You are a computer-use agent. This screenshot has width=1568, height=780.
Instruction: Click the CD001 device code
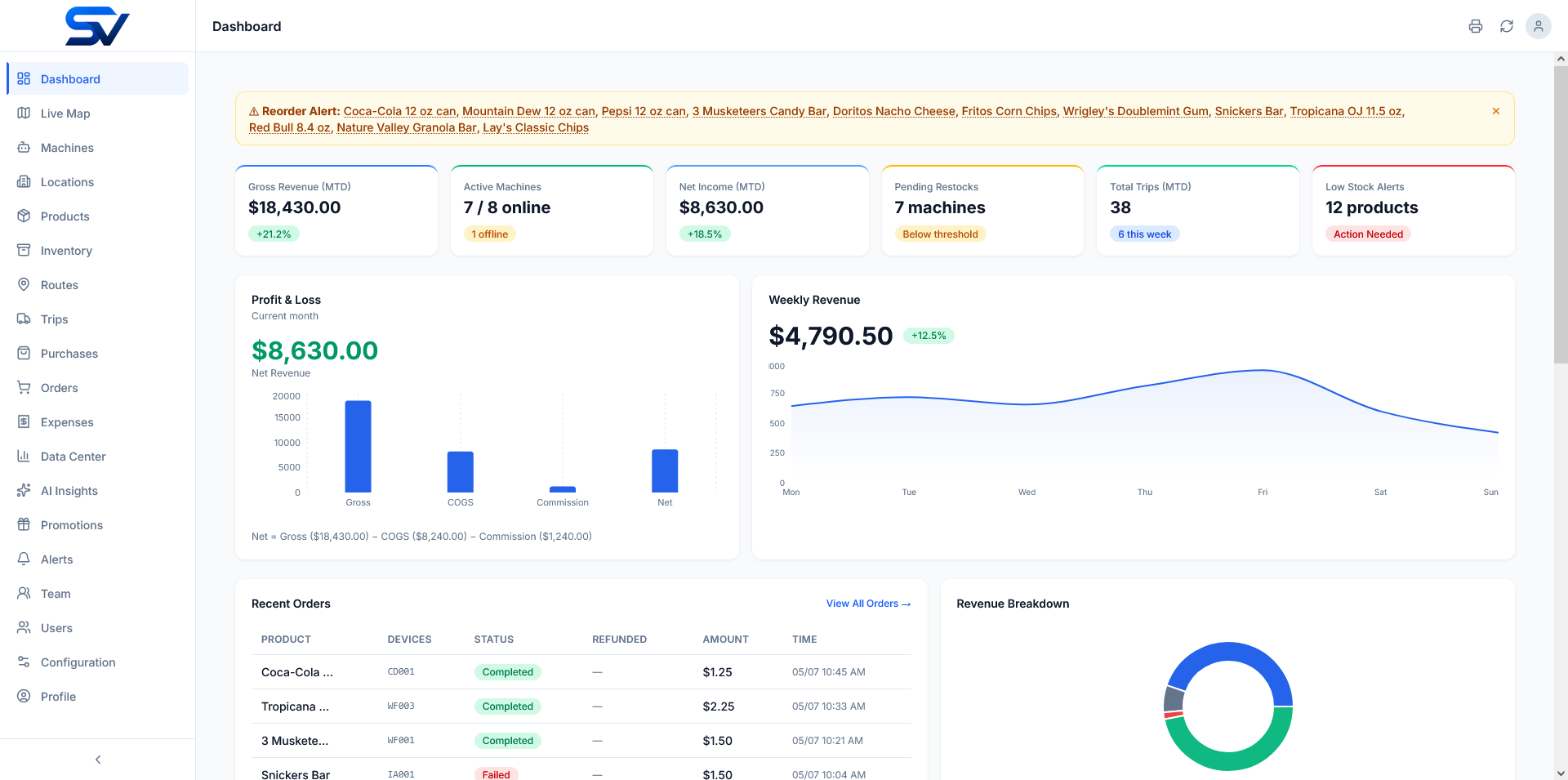401,672
